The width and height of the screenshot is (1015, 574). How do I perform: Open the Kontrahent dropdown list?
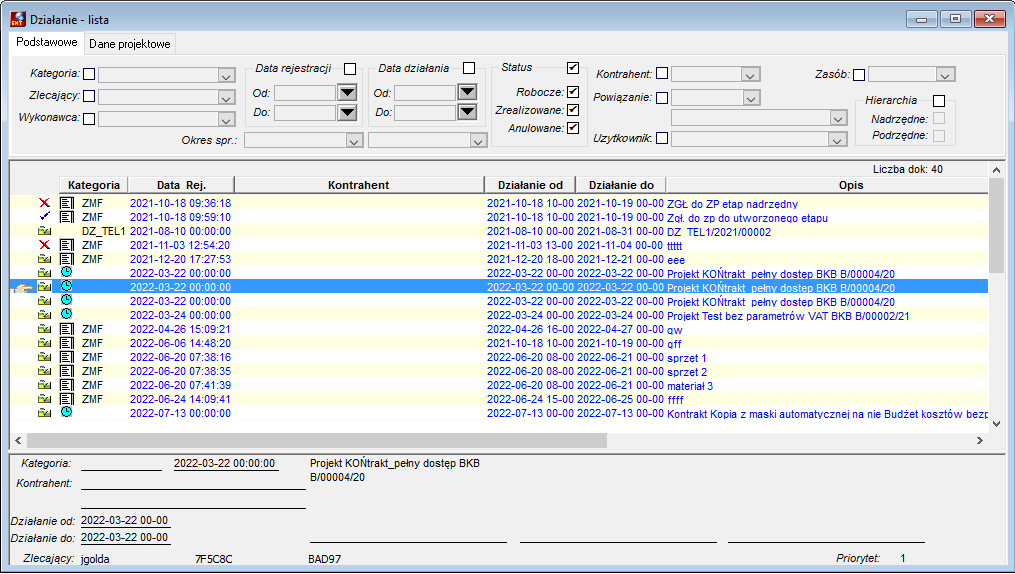click(x=750, y=75)
